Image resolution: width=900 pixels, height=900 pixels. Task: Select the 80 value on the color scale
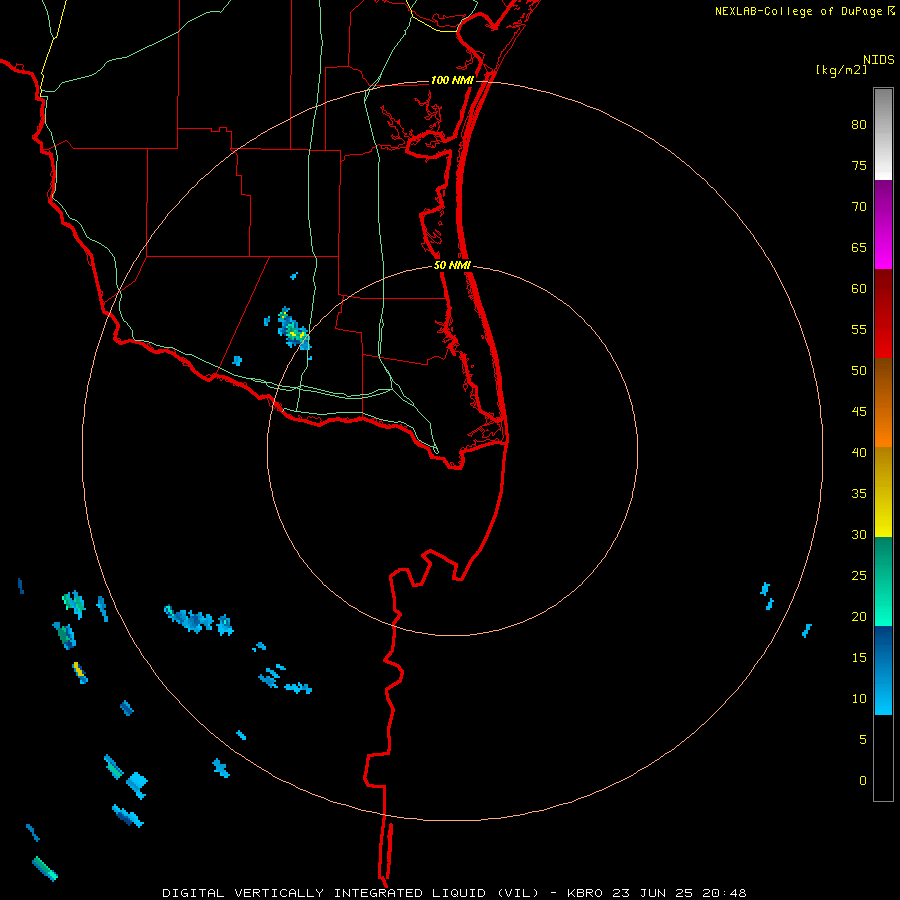click(x=859, y=125)
